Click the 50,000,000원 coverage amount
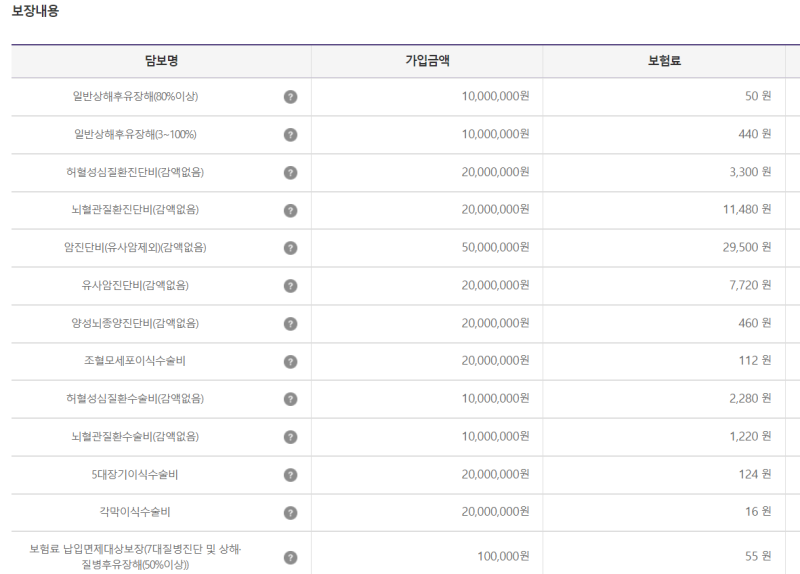Image resolution: width=800 pixels, height=574 pixels. coord(495,247)
